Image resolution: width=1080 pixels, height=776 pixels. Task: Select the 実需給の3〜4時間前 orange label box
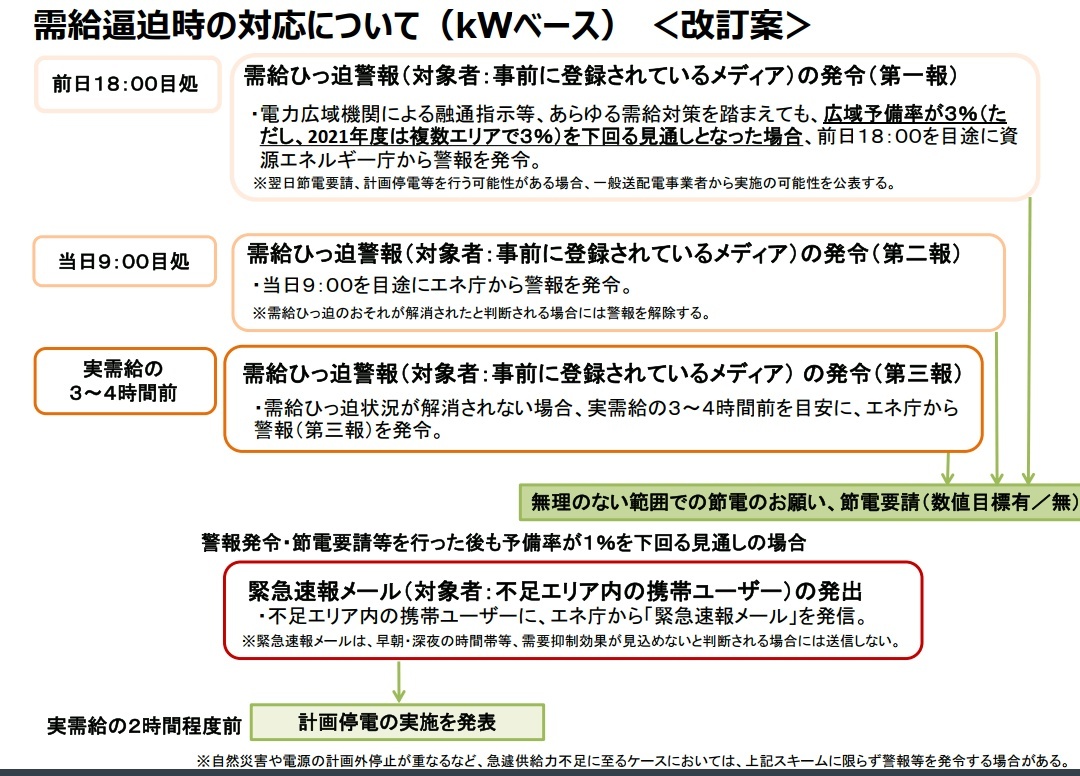click(x=124, y=380)
